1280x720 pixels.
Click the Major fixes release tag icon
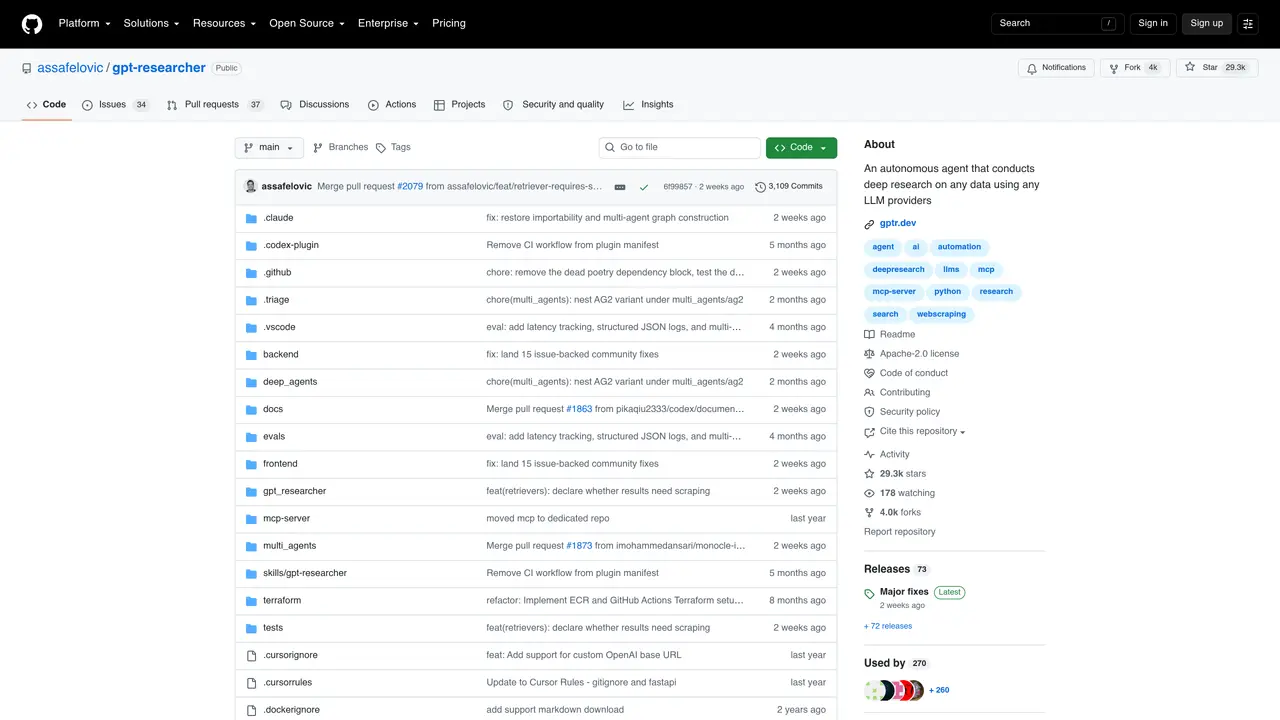point(870,594)
